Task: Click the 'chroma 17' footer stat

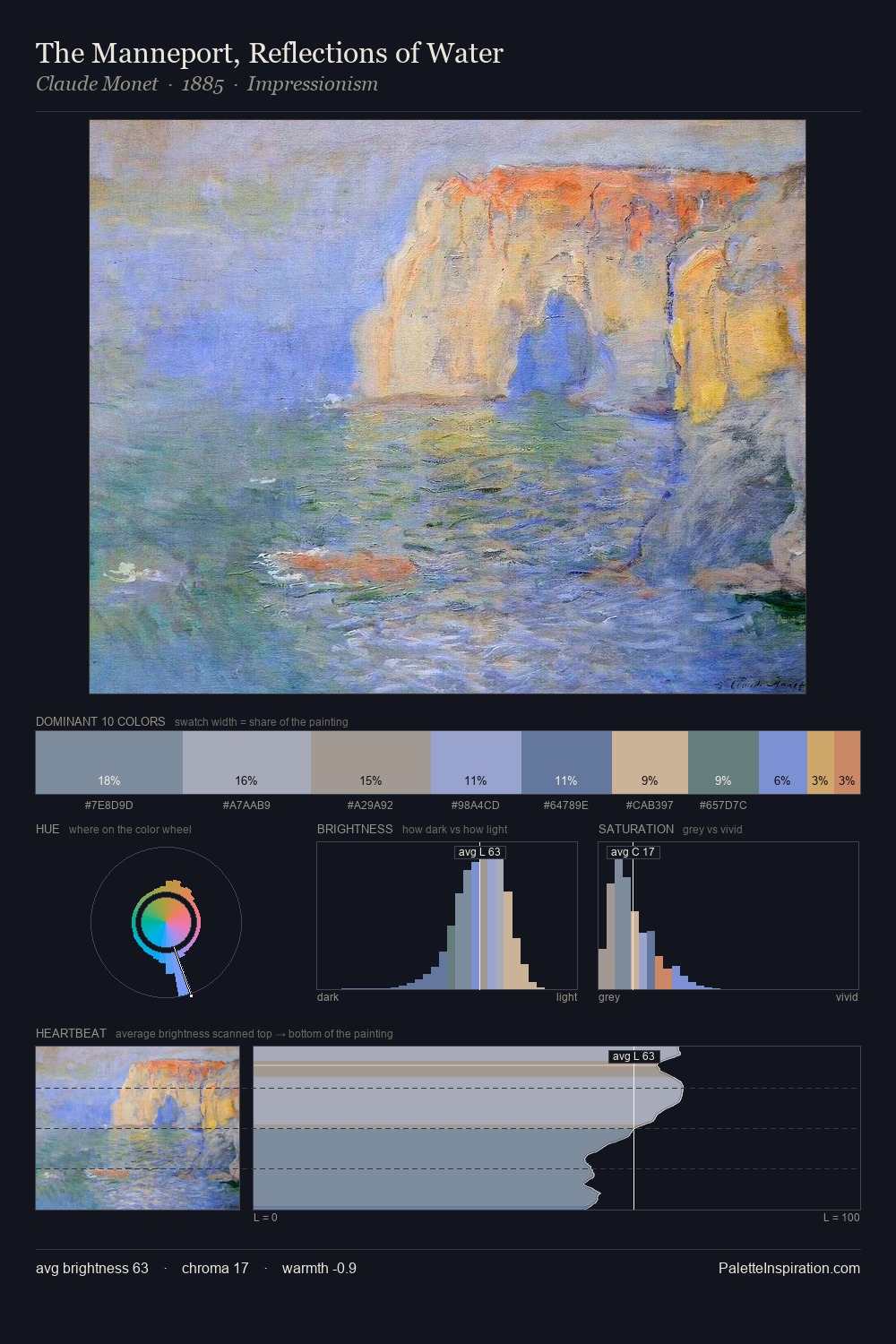Action: [215, 1268]
